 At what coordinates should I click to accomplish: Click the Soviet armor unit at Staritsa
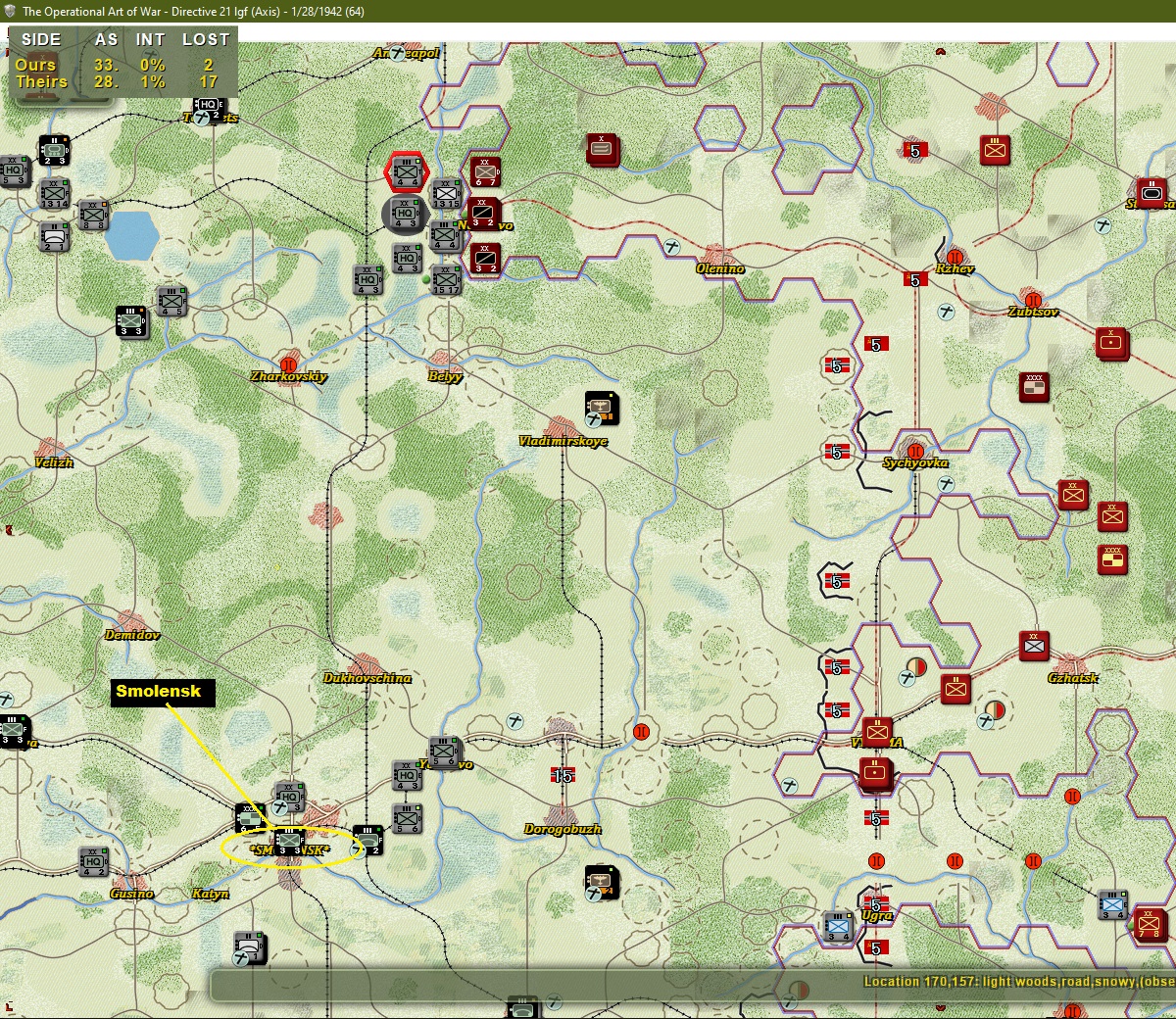(1151, 193)
